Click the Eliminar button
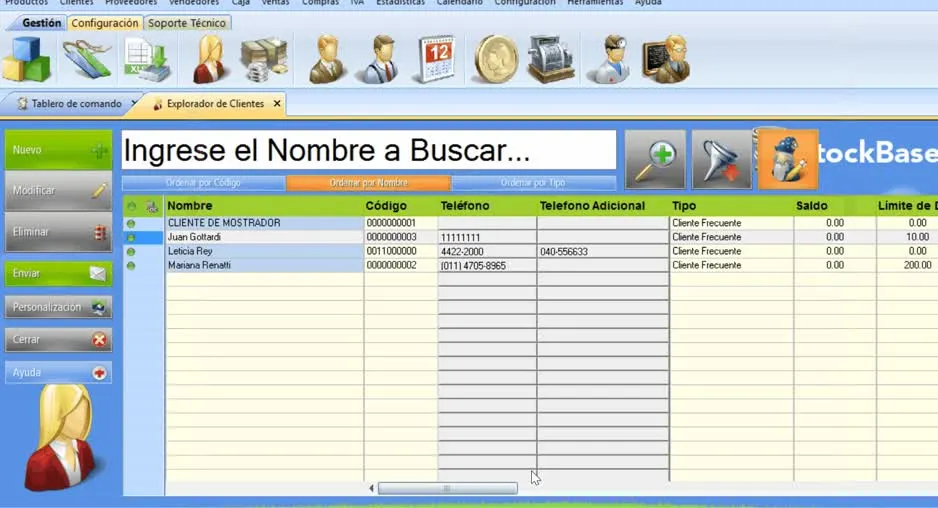Image resolution: width=938 pixels, height=508 pixels. pyautogui.click(x=58, y=232)
